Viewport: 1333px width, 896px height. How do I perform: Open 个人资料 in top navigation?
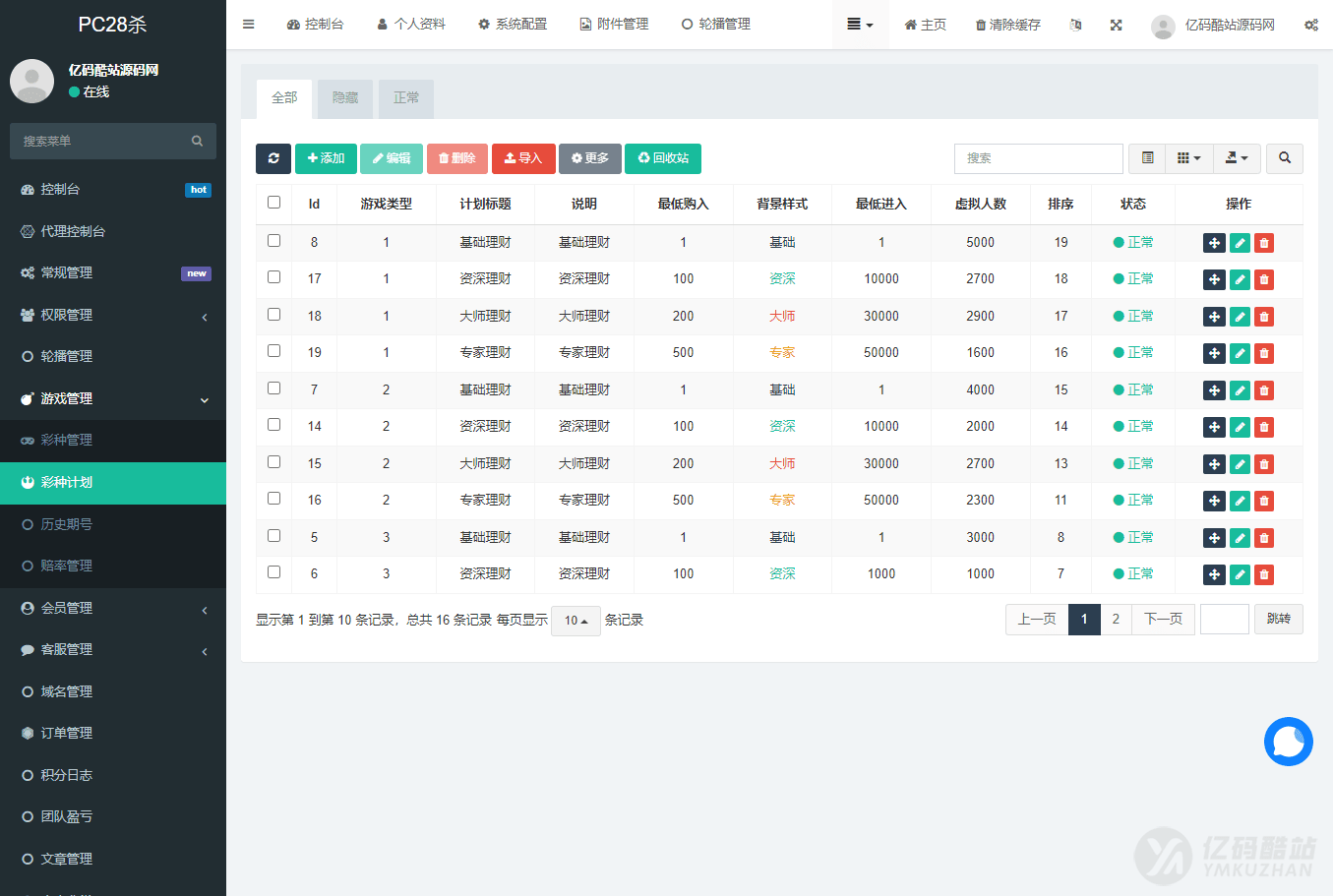click(x=411, y=25)
